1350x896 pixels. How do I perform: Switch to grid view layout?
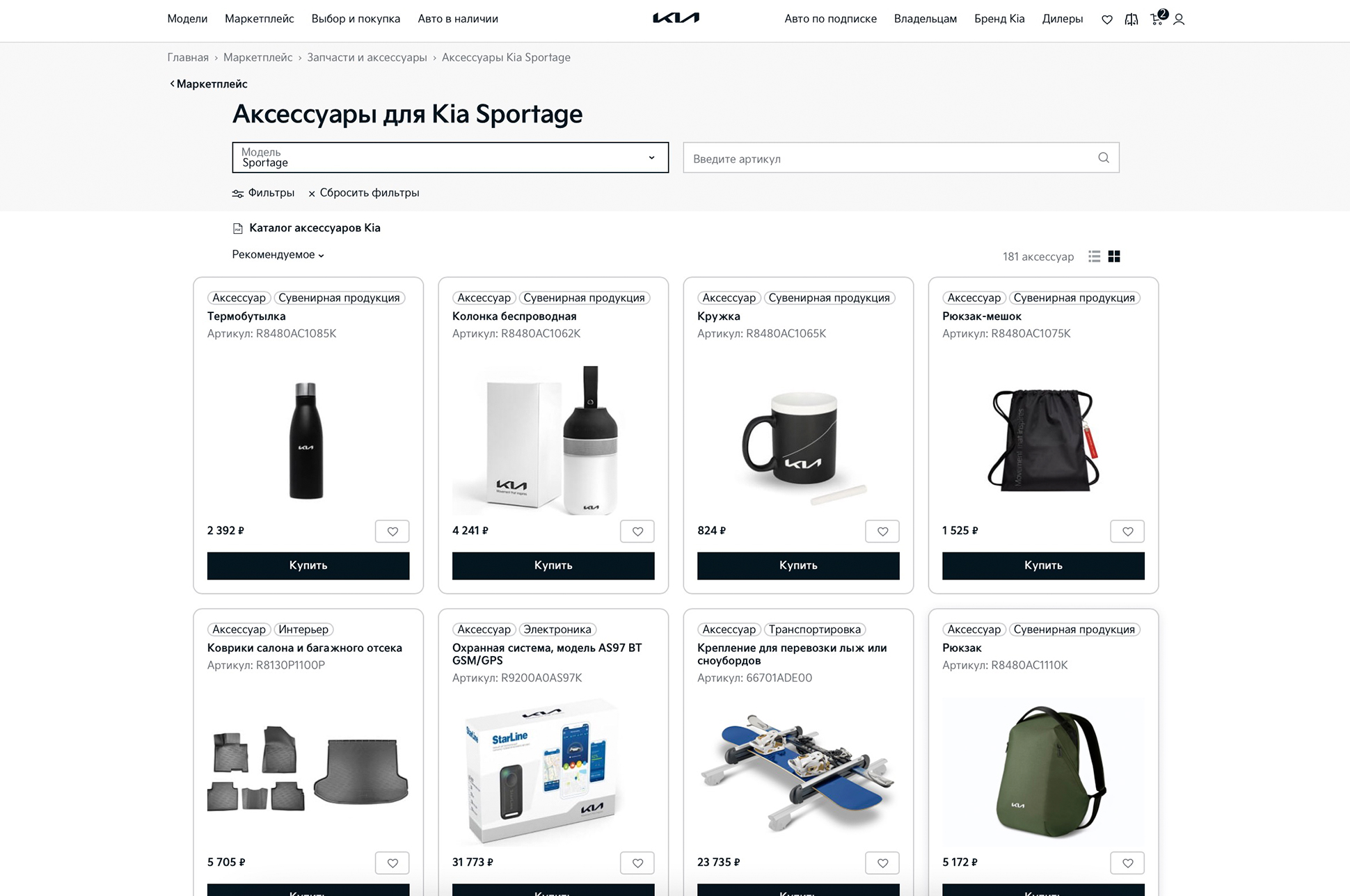1114,257
